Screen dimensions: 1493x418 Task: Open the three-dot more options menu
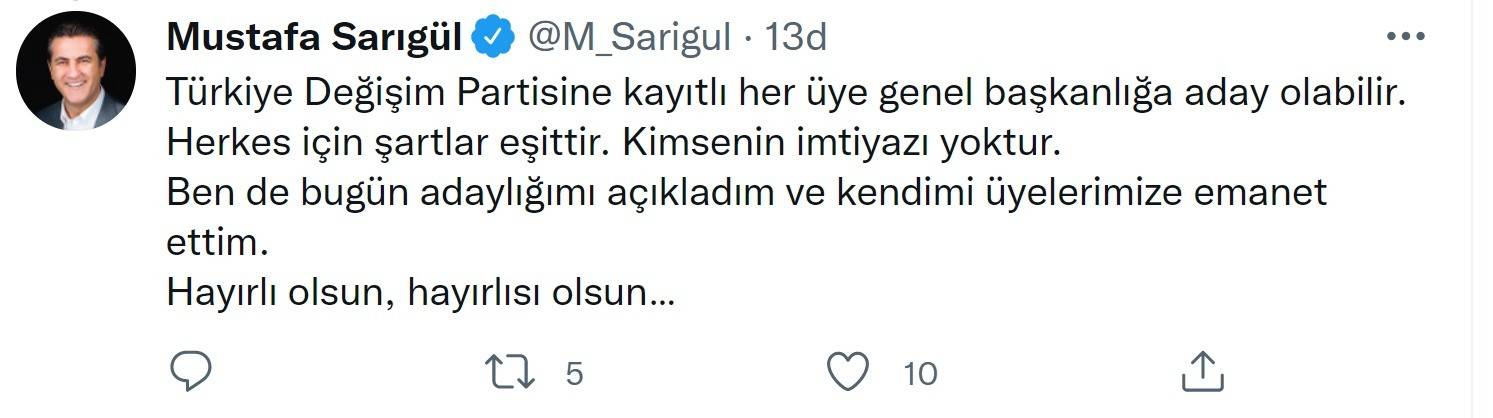tap(1406, 37)
